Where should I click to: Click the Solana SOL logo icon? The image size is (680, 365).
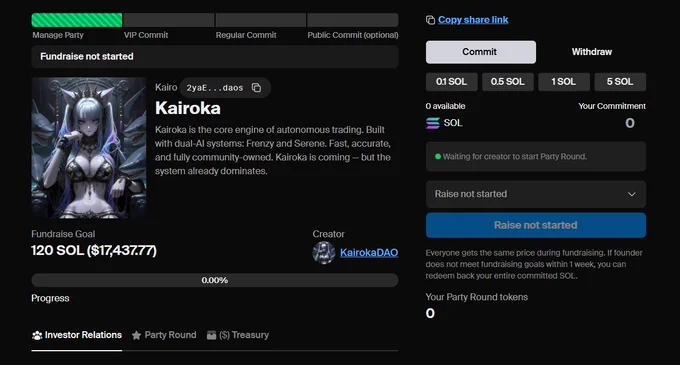[x=432, y=124]
